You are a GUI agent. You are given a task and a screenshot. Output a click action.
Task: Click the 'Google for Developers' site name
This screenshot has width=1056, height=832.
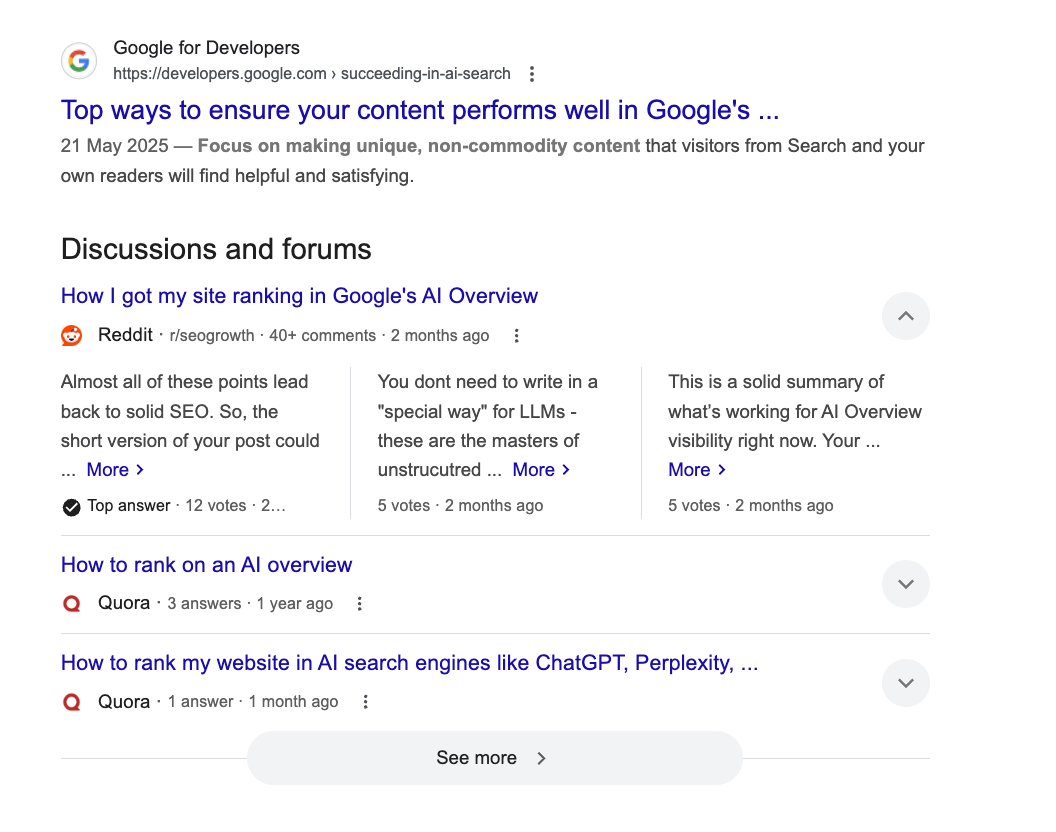click(206, 48)
